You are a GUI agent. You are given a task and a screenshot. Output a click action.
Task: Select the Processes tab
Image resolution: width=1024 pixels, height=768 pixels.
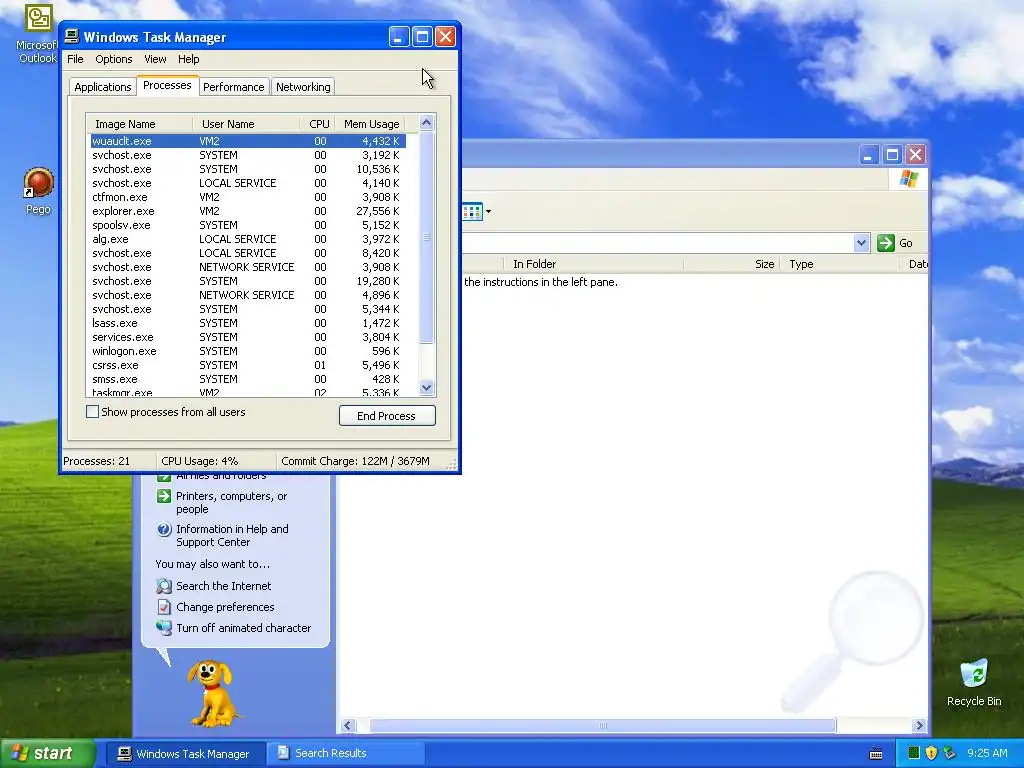(167, 86)
